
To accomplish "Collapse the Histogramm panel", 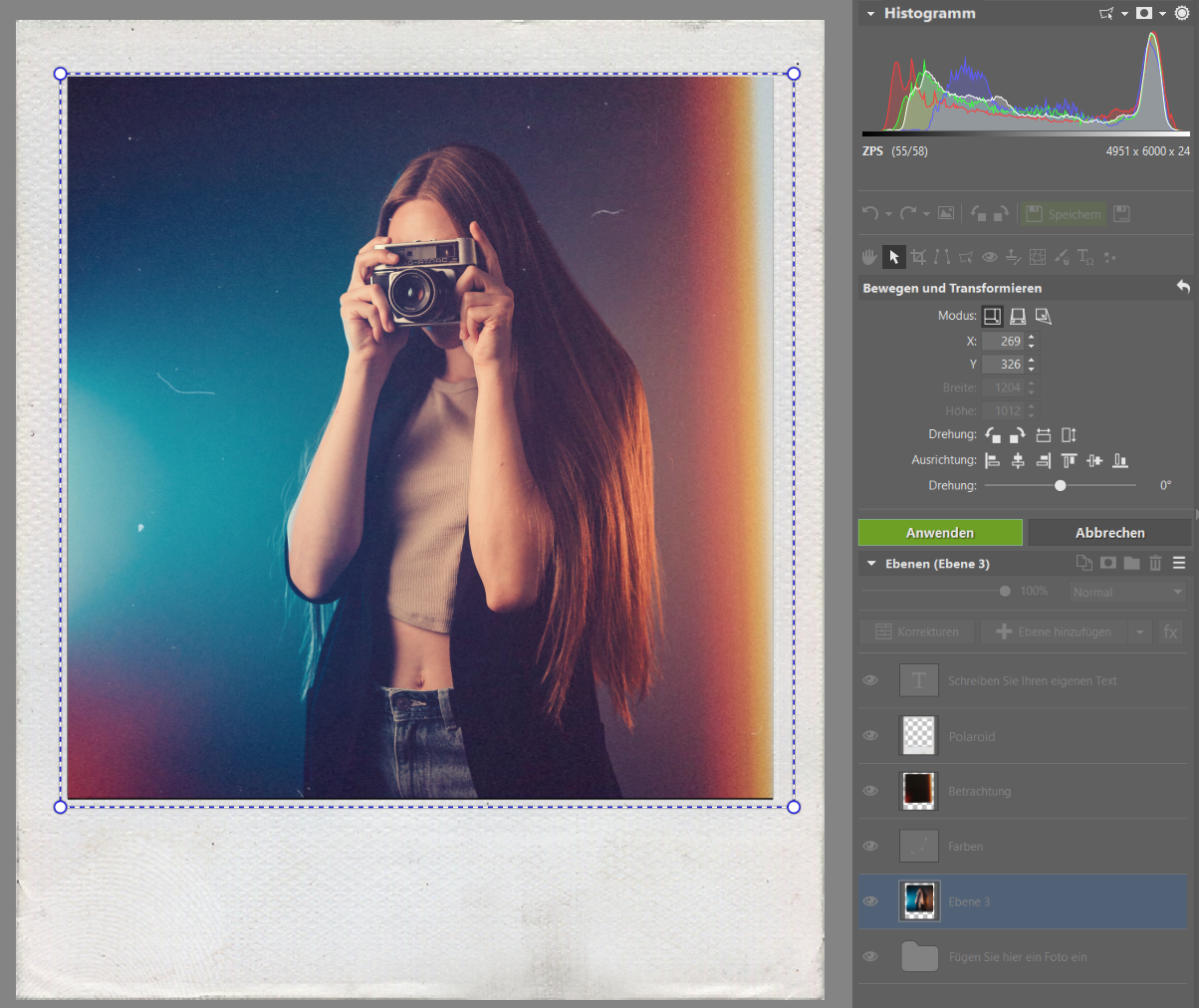I will pos(869,13).
